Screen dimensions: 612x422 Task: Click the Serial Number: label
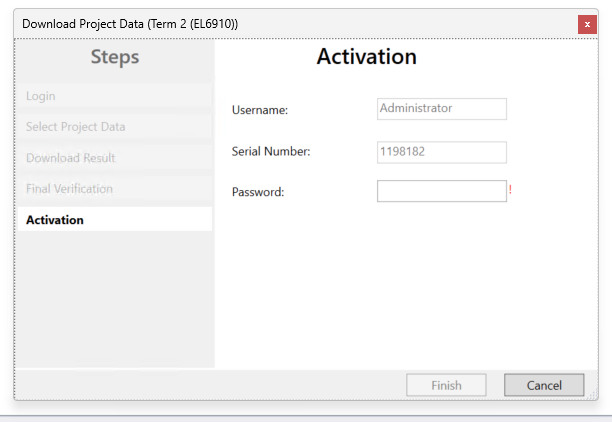[271, 151]
